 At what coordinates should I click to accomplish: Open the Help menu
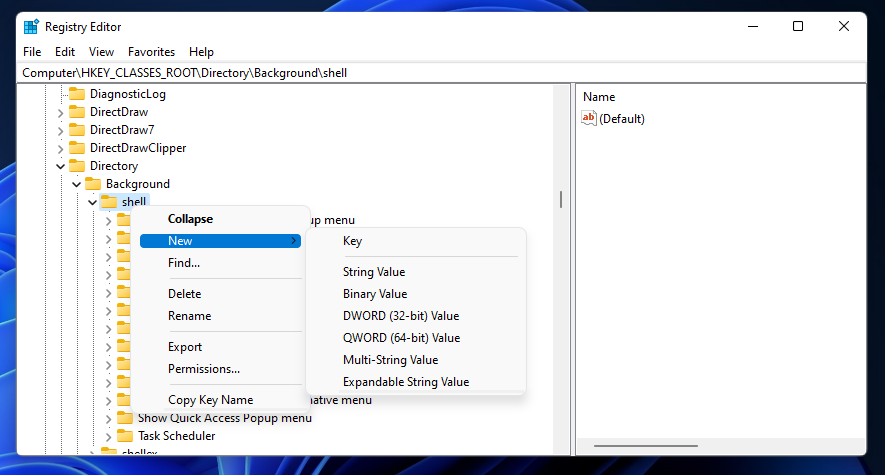[201, 52]
